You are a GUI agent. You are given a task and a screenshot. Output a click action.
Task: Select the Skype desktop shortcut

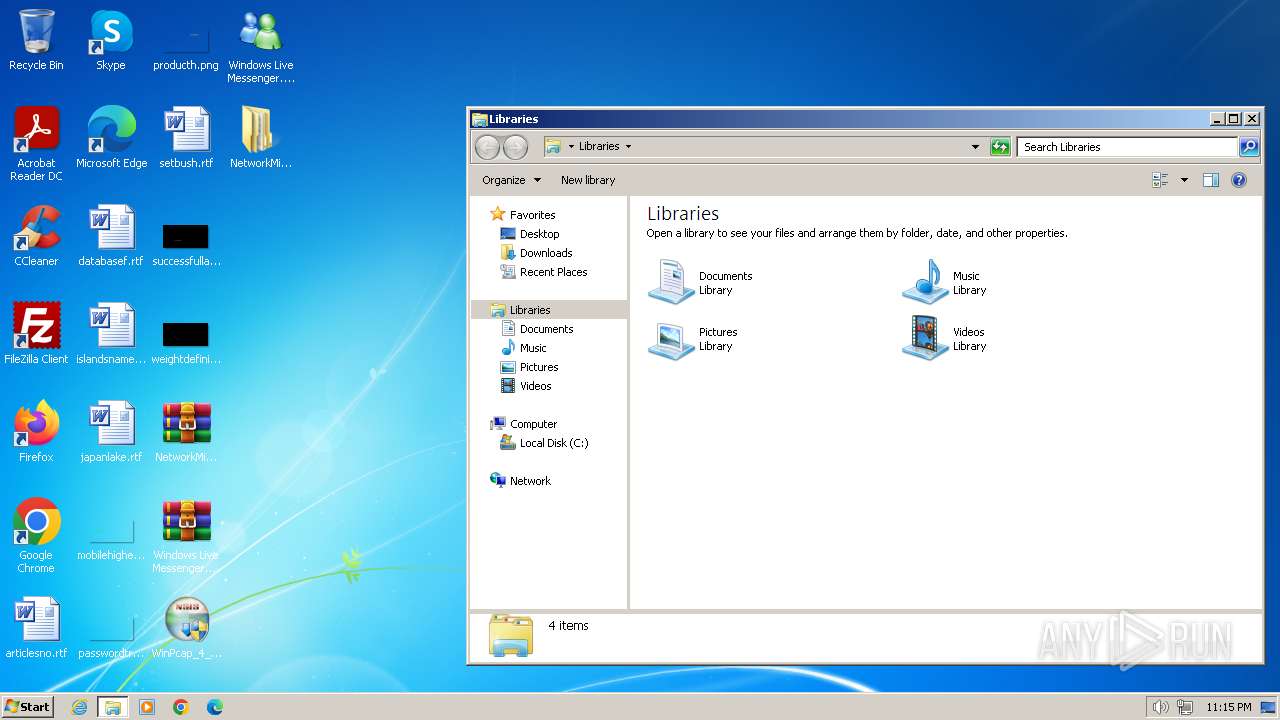(111, 41)
